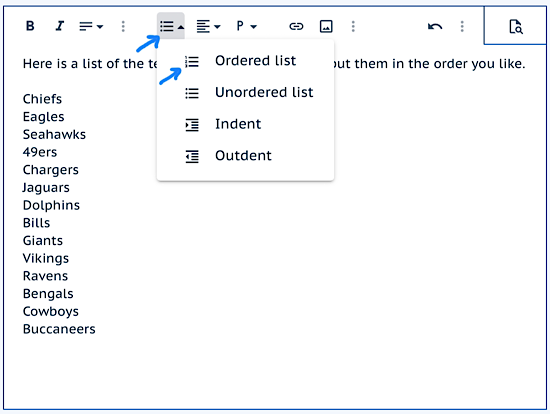This screenshot has width=550, height=414.
Task: Select Unordered list from menu
Action: tap(246, 93)
